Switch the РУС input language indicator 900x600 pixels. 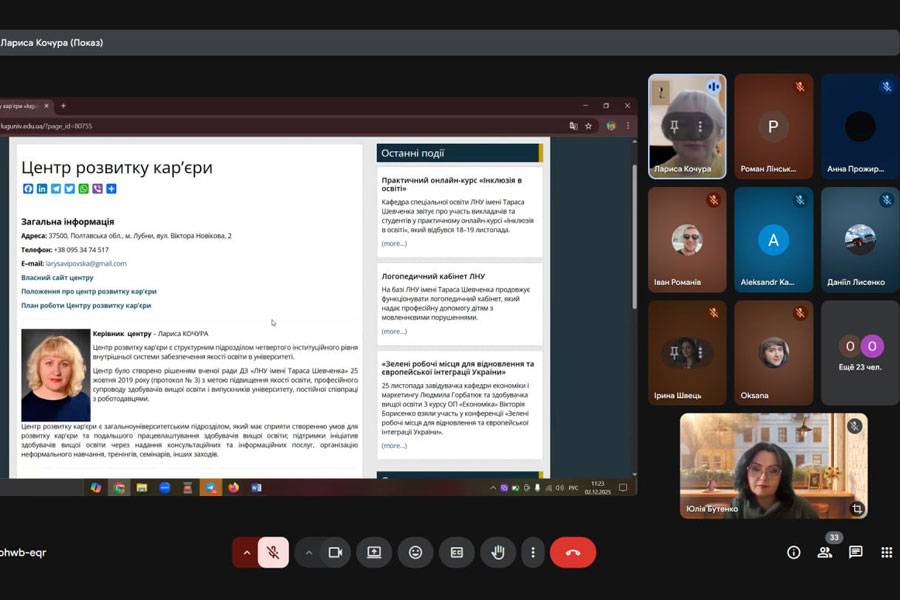click(x=573, y=488)
